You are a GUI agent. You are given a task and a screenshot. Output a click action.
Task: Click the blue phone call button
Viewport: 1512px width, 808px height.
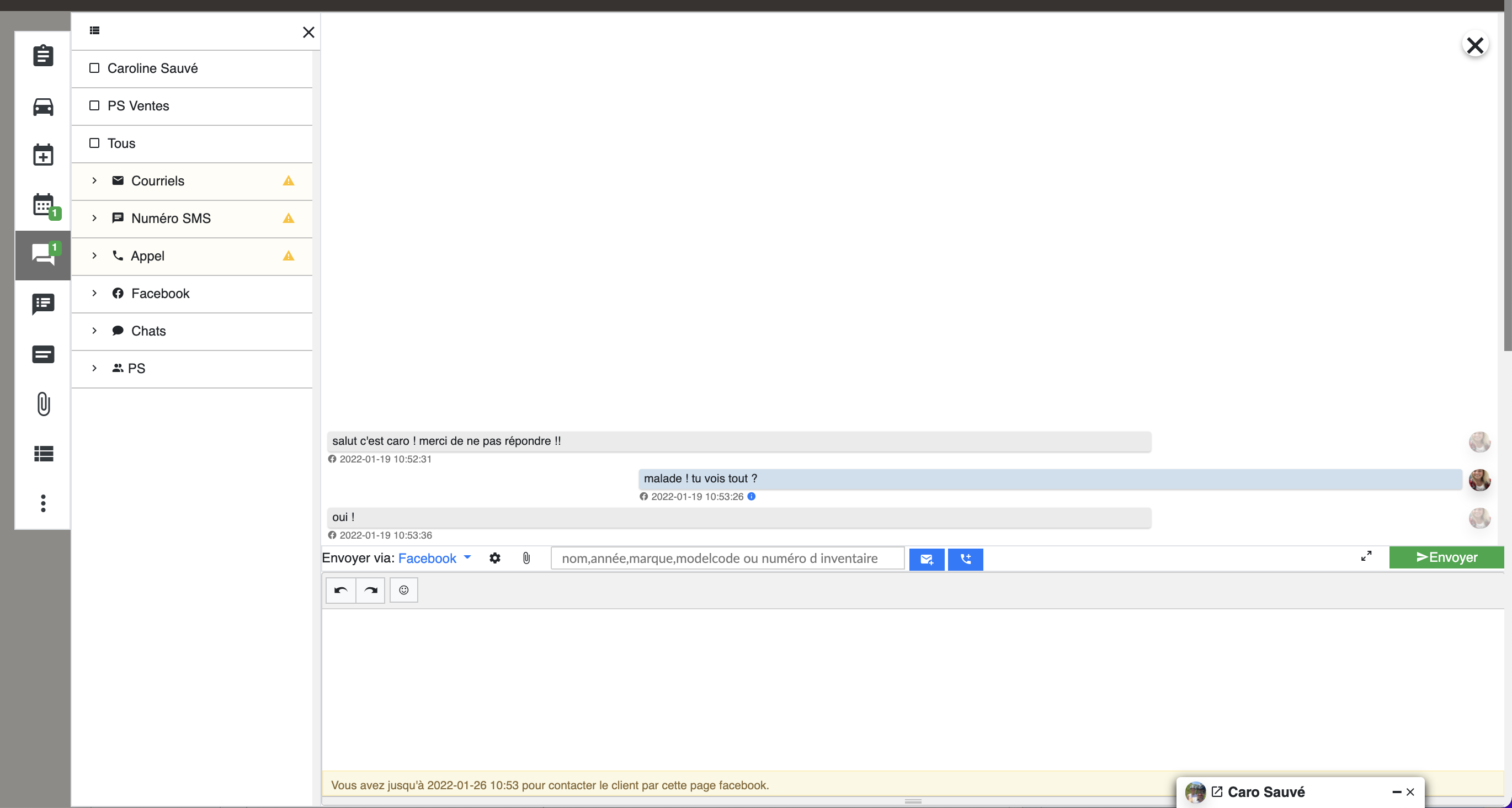[x=966, y=559]
